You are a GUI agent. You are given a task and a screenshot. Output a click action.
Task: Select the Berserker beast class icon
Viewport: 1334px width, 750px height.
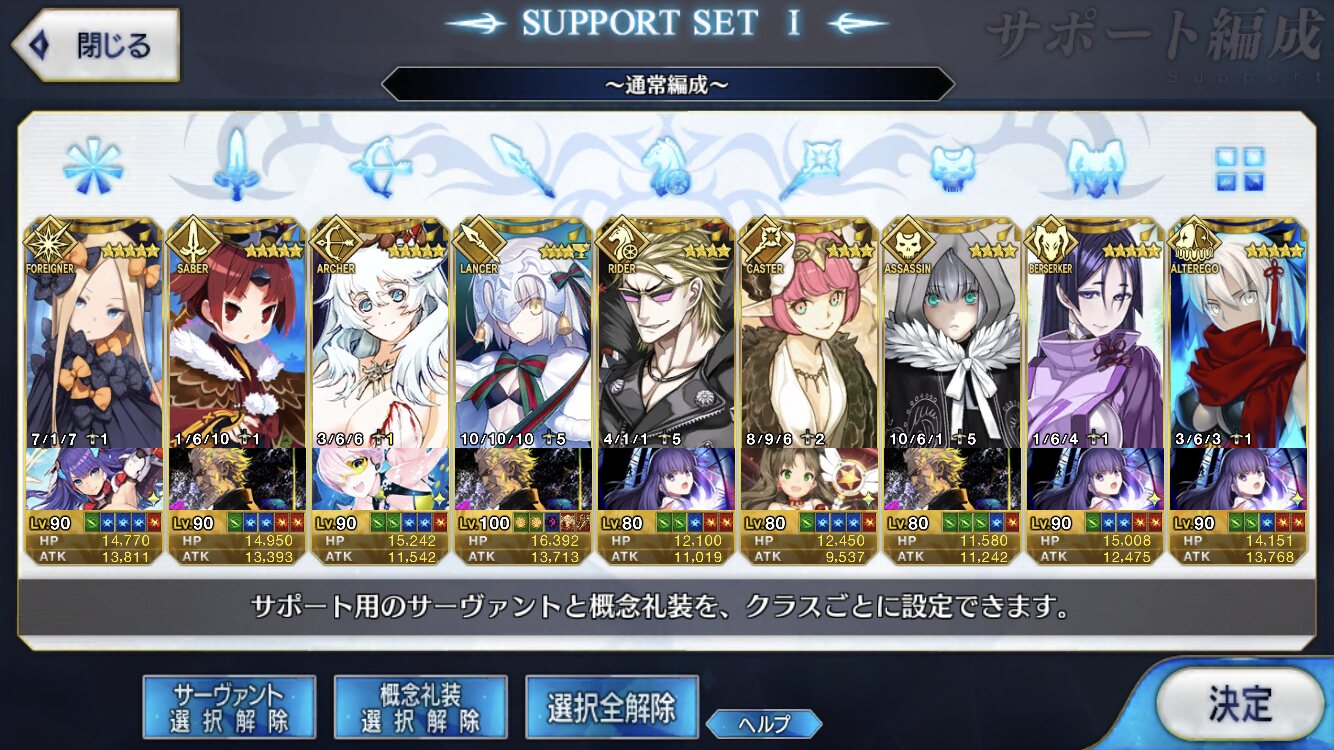(1095, 165)
